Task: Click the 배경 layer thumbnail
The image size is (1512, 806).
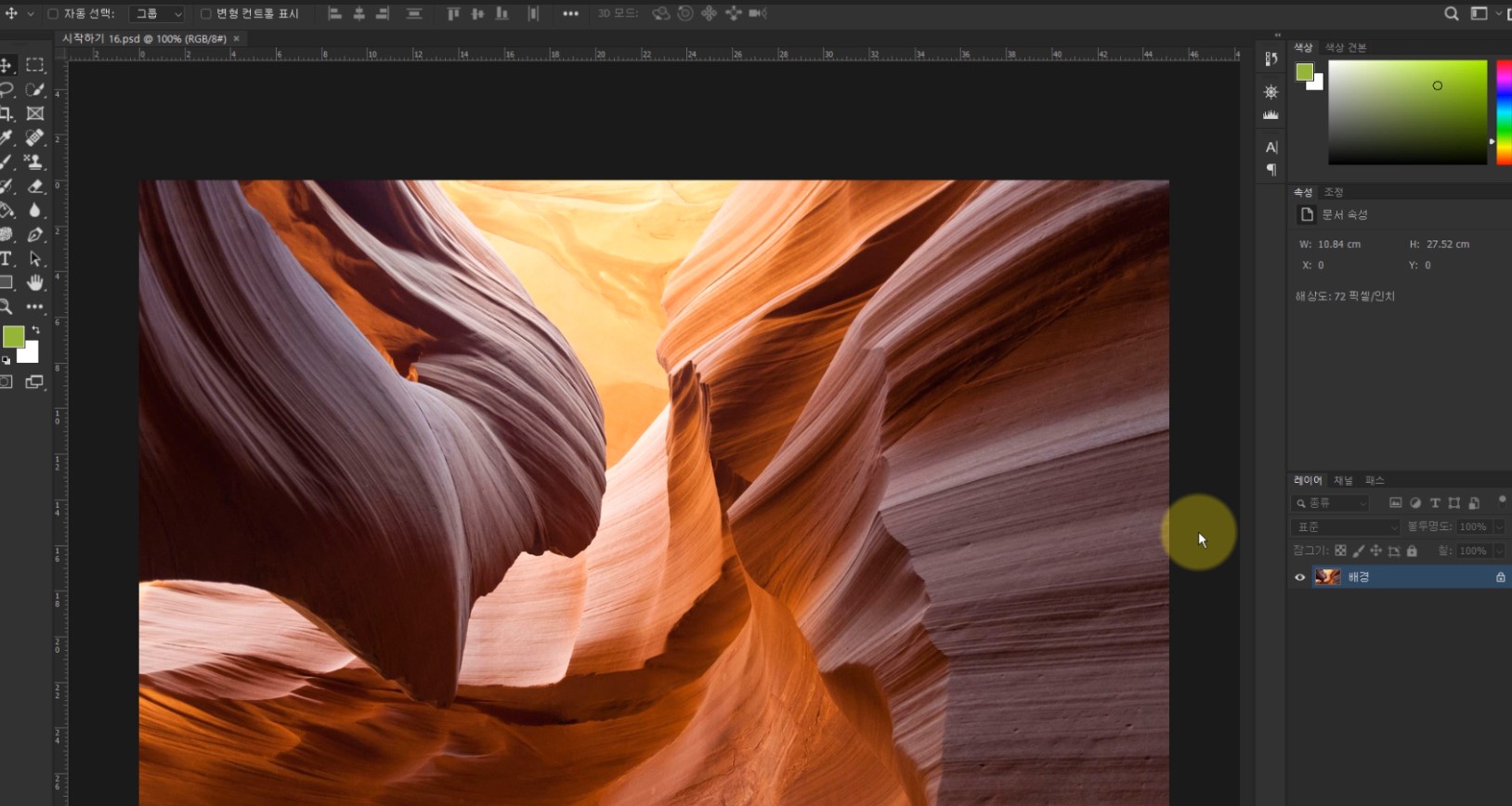Action: (1327, 578)
